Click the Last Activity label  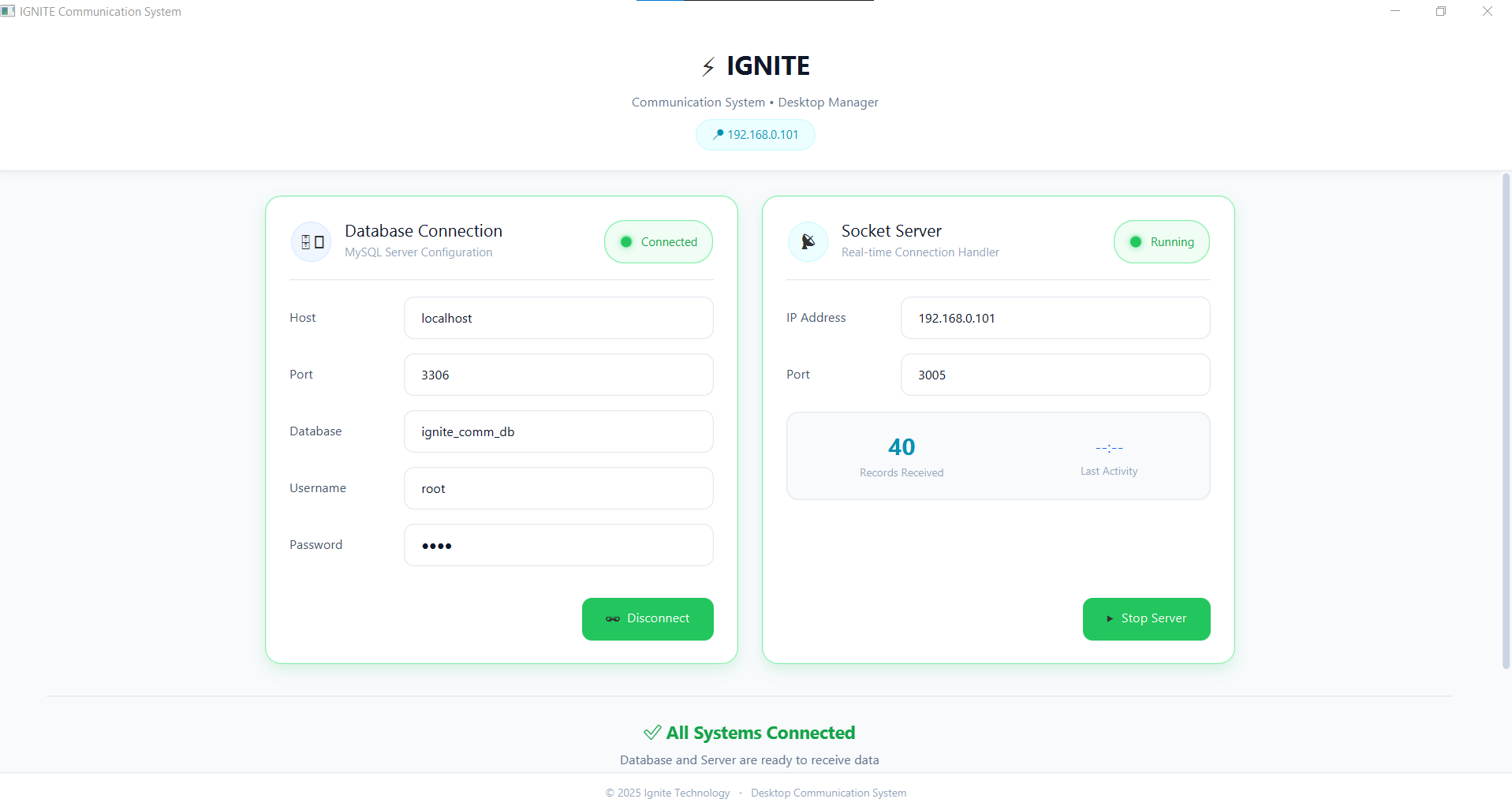tap(1109, 471)
